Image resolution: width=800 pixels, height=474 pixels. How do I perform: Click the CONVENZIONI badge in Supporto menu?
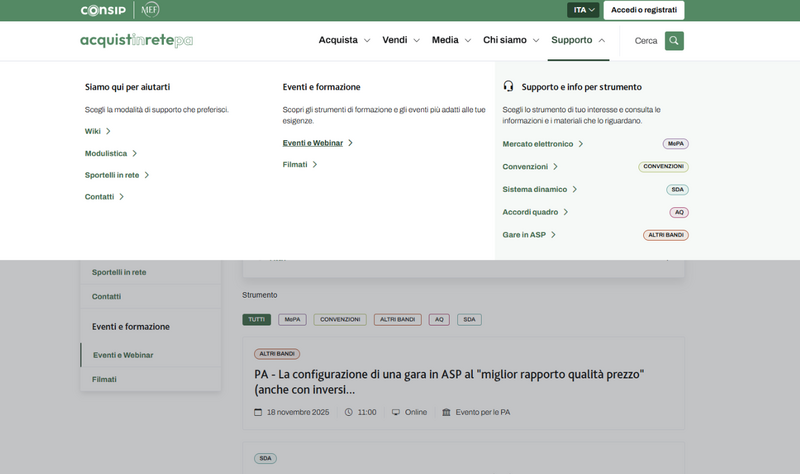click(x=663, y=167)
